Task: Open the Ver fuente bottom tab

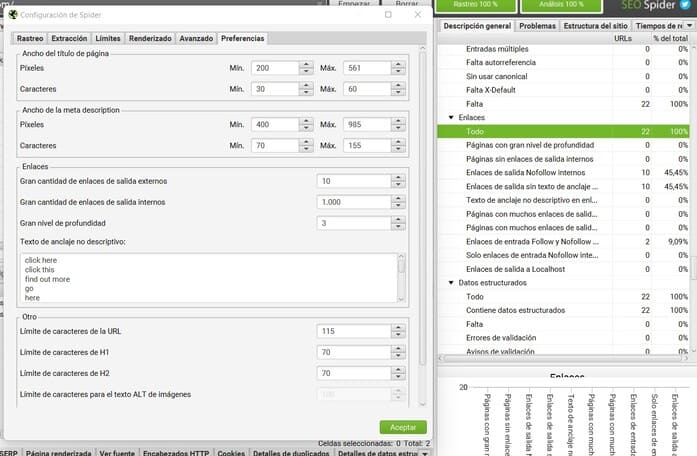Action: 117,453
